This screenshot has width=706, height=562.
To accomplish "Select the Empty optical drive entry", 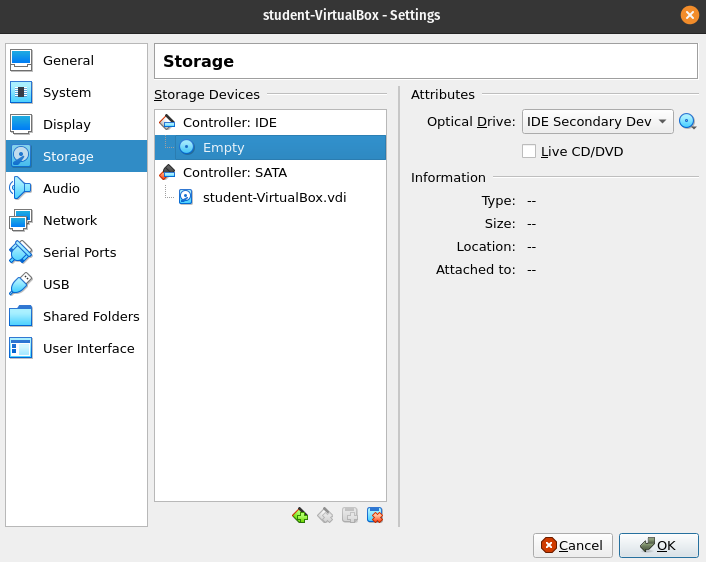I will (223, 147).
